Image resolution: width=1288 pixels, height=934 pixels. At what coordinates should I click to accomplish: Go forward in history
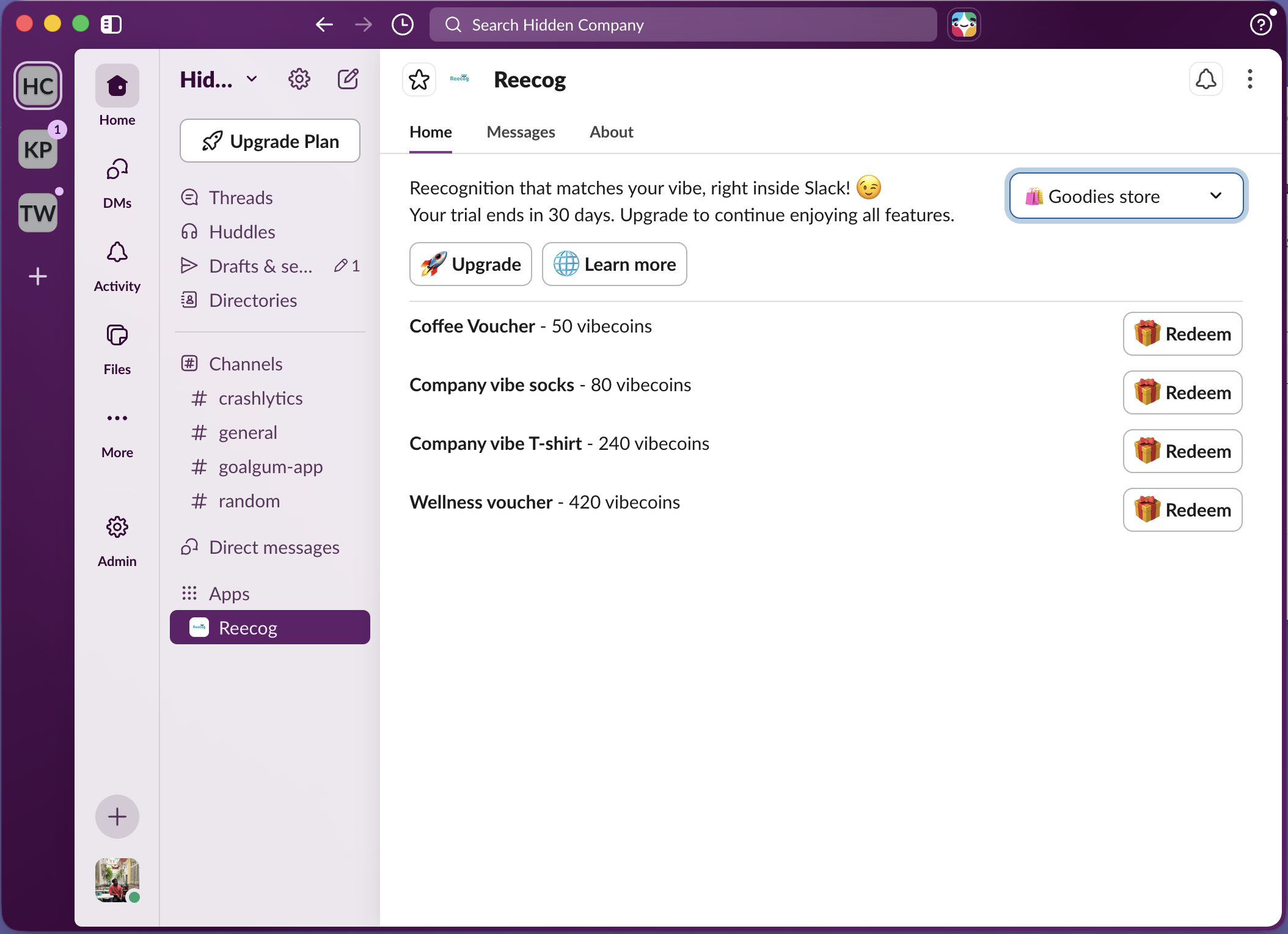[364, 24]
